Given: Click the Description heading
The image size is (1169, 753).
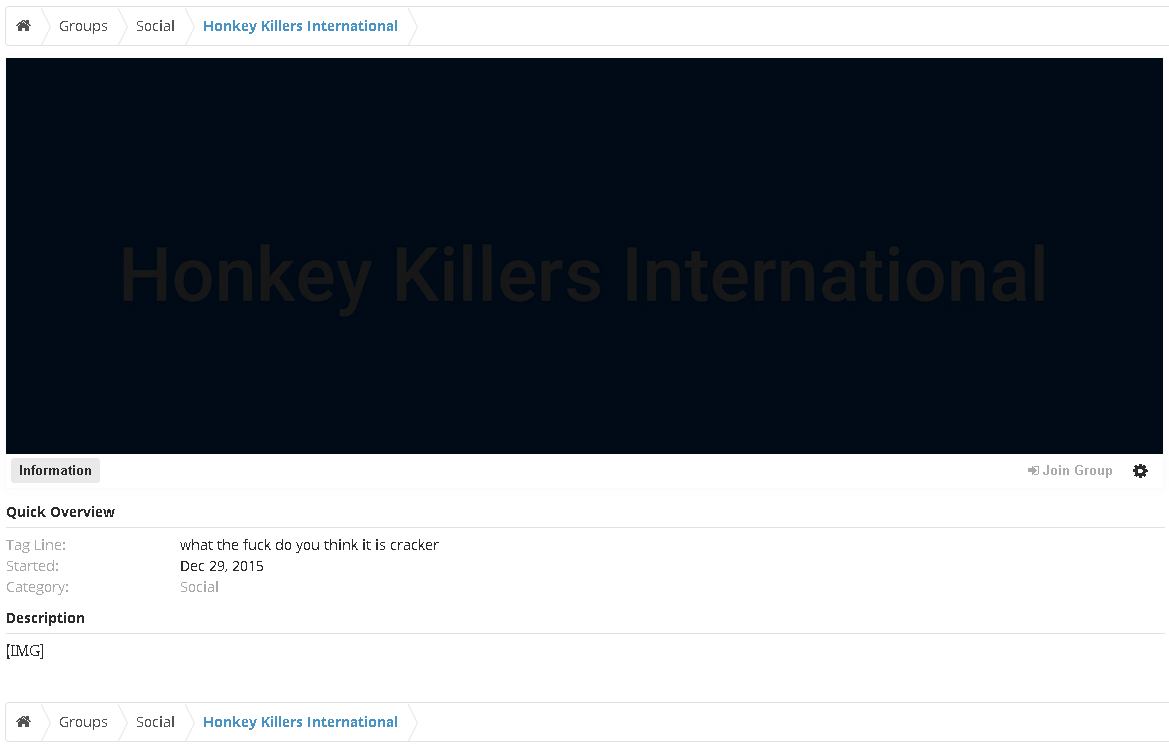Looking at the screenshot, I should tap(45, 618).
